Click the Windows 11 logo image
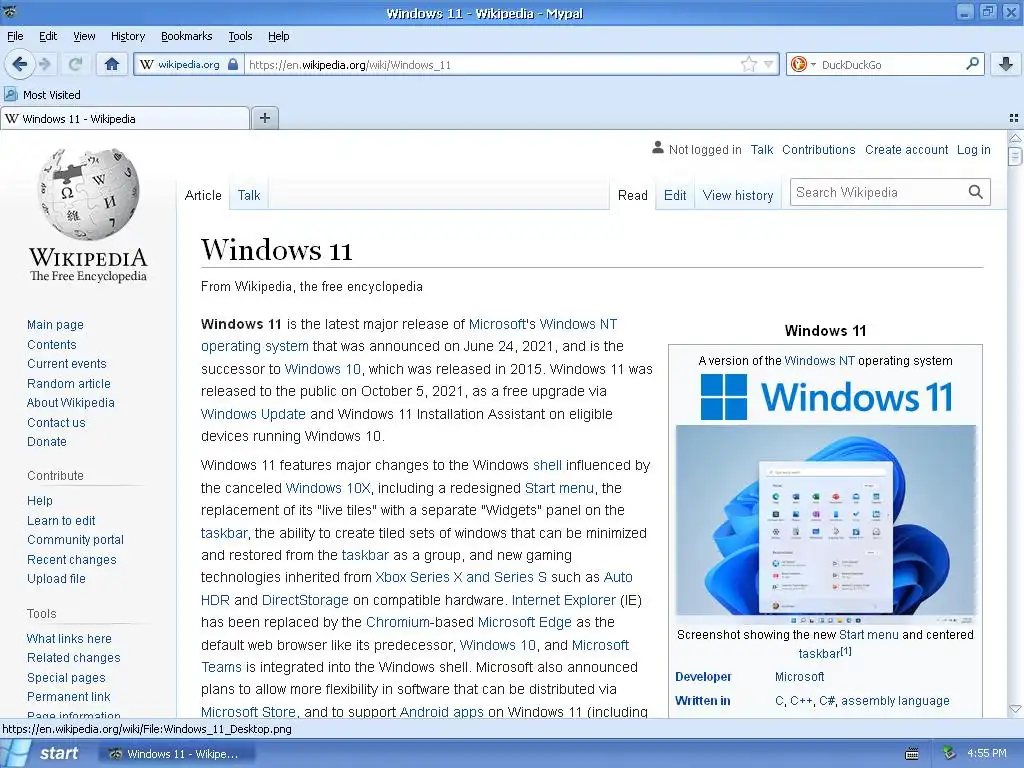This screenshot has height=768, width=1024. pos(826,396)
